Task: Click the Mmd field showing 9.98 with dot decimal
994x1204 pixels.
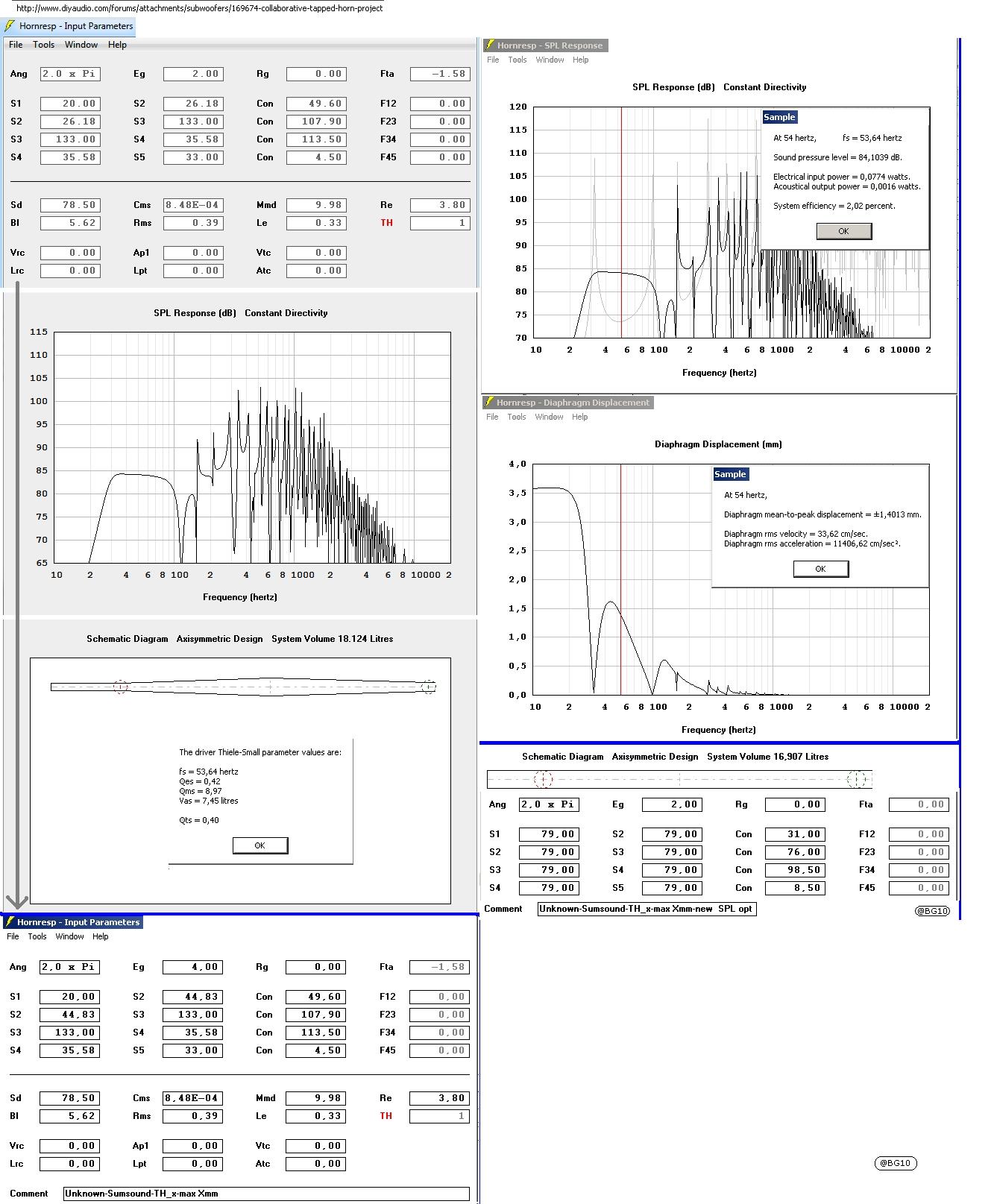Action: tap(316, 205)
